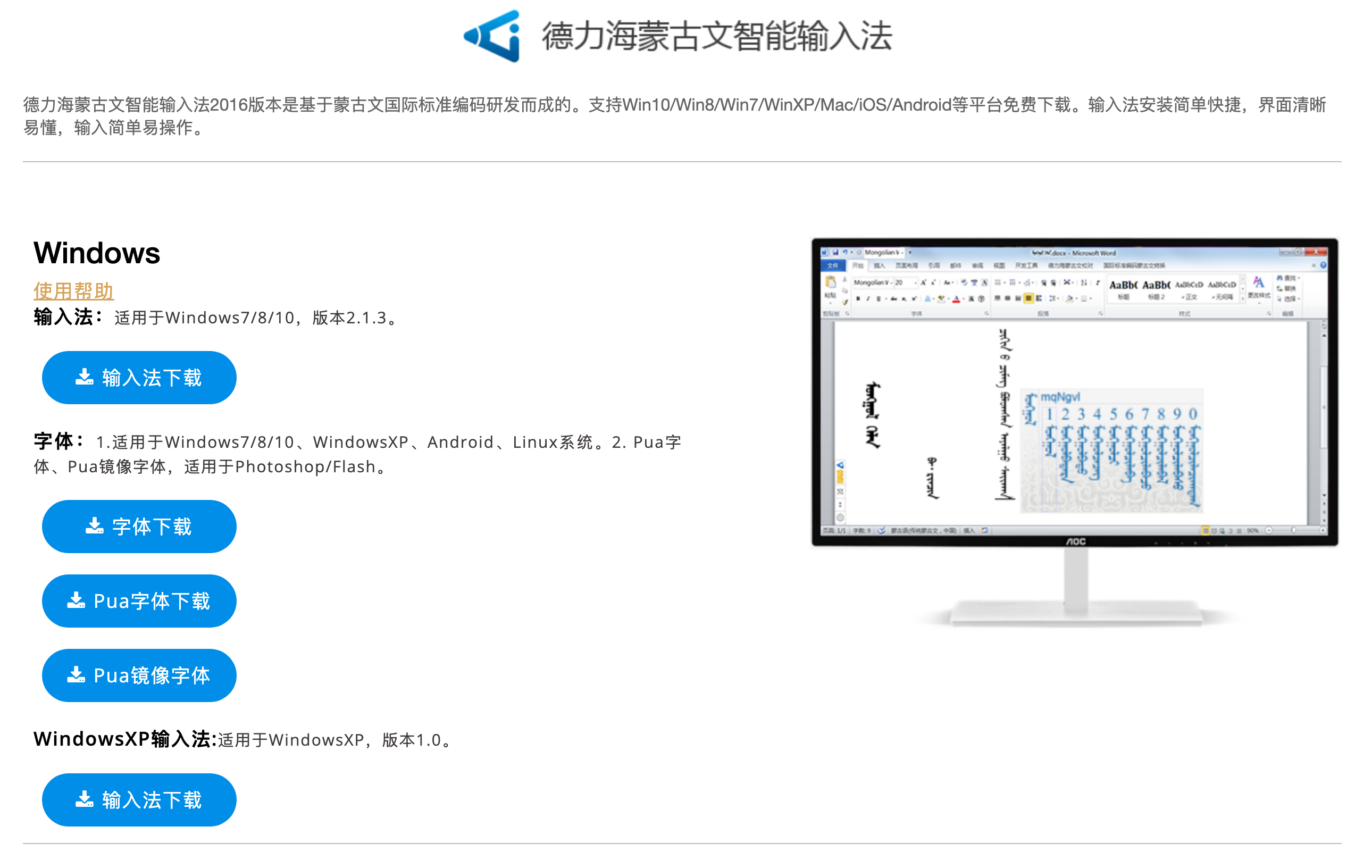Click download icon on Pua字体下载 button
This screenshot has width=1372, height=868.
click(77, 600)
